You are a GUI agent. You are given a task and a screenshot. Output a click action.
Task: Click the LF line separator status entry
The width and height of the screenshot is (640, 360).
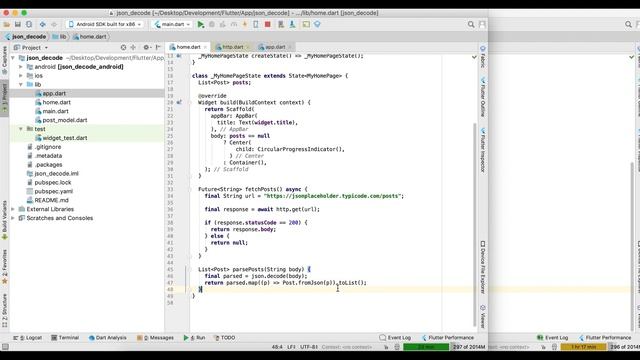[291, 347]
